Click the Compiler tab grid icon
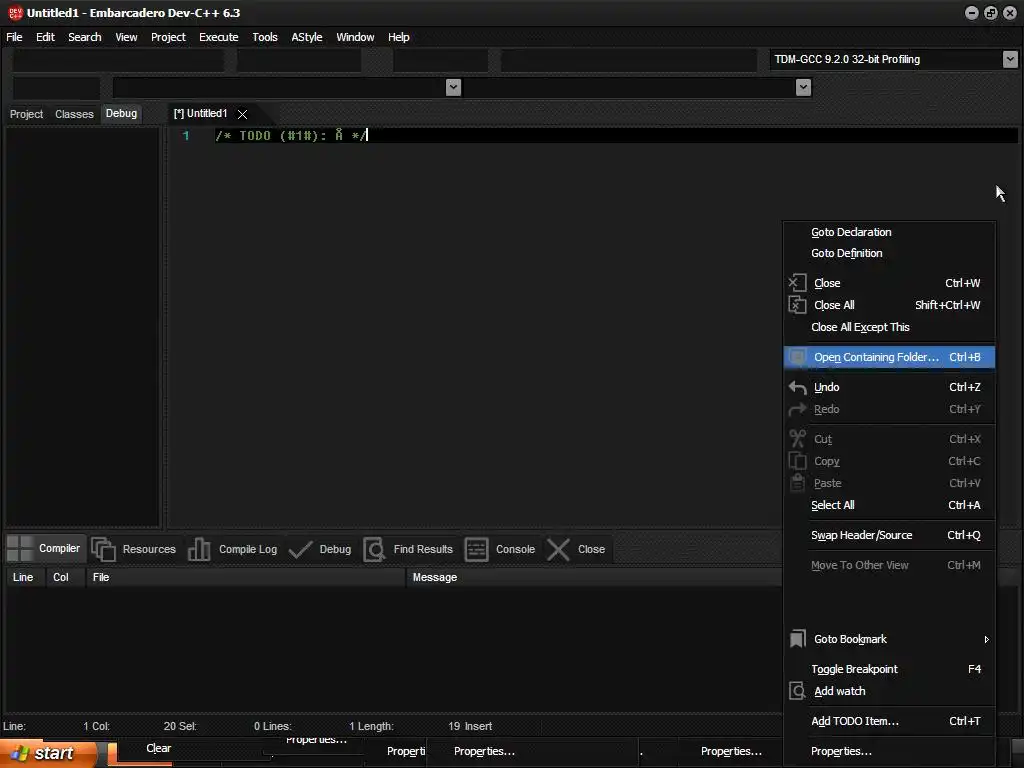1024x768 pixels. (x=20, y=549)
